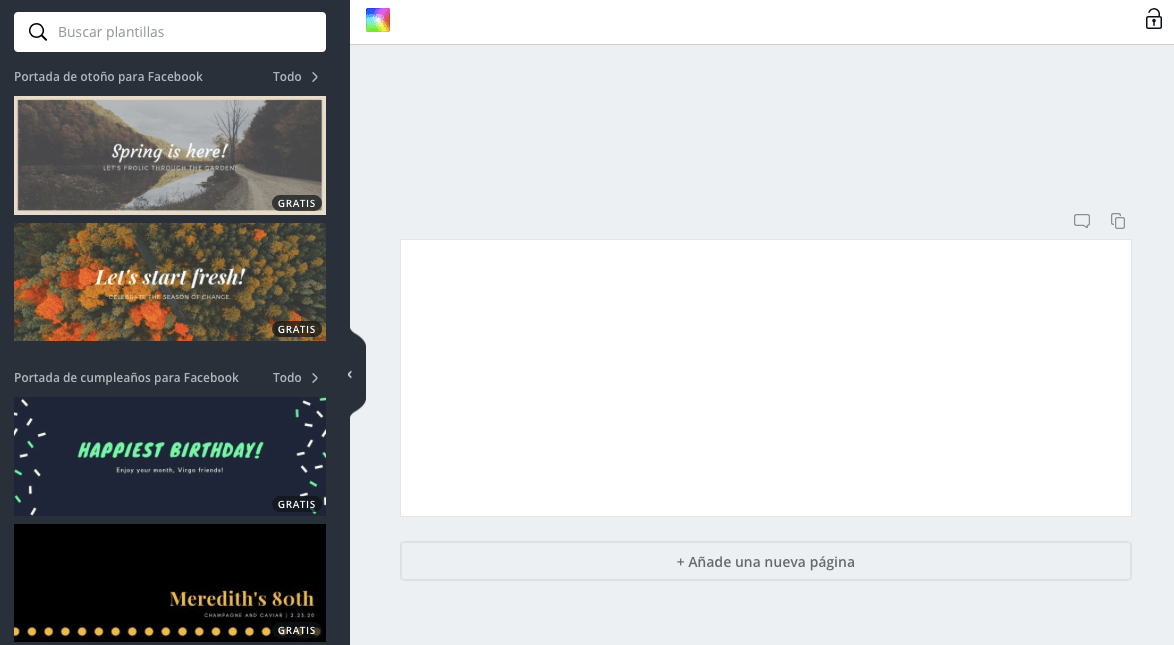Screen dimensions: 1174x645
Task: Expand cumpleaños templates with the chevron arrow
Action: click(x=315, y=378)
